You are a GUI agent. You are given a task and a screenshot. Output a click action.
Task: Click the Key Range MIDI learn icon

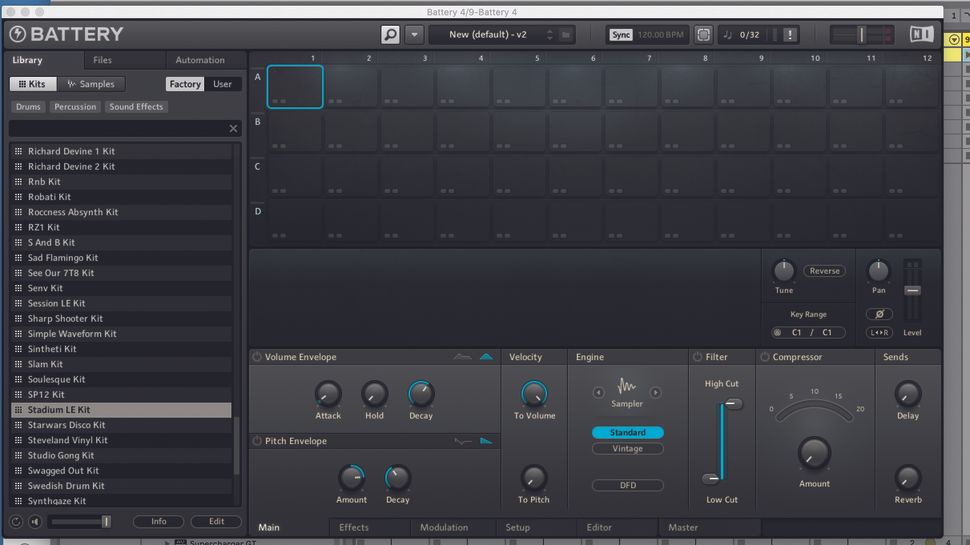point(778,332)
